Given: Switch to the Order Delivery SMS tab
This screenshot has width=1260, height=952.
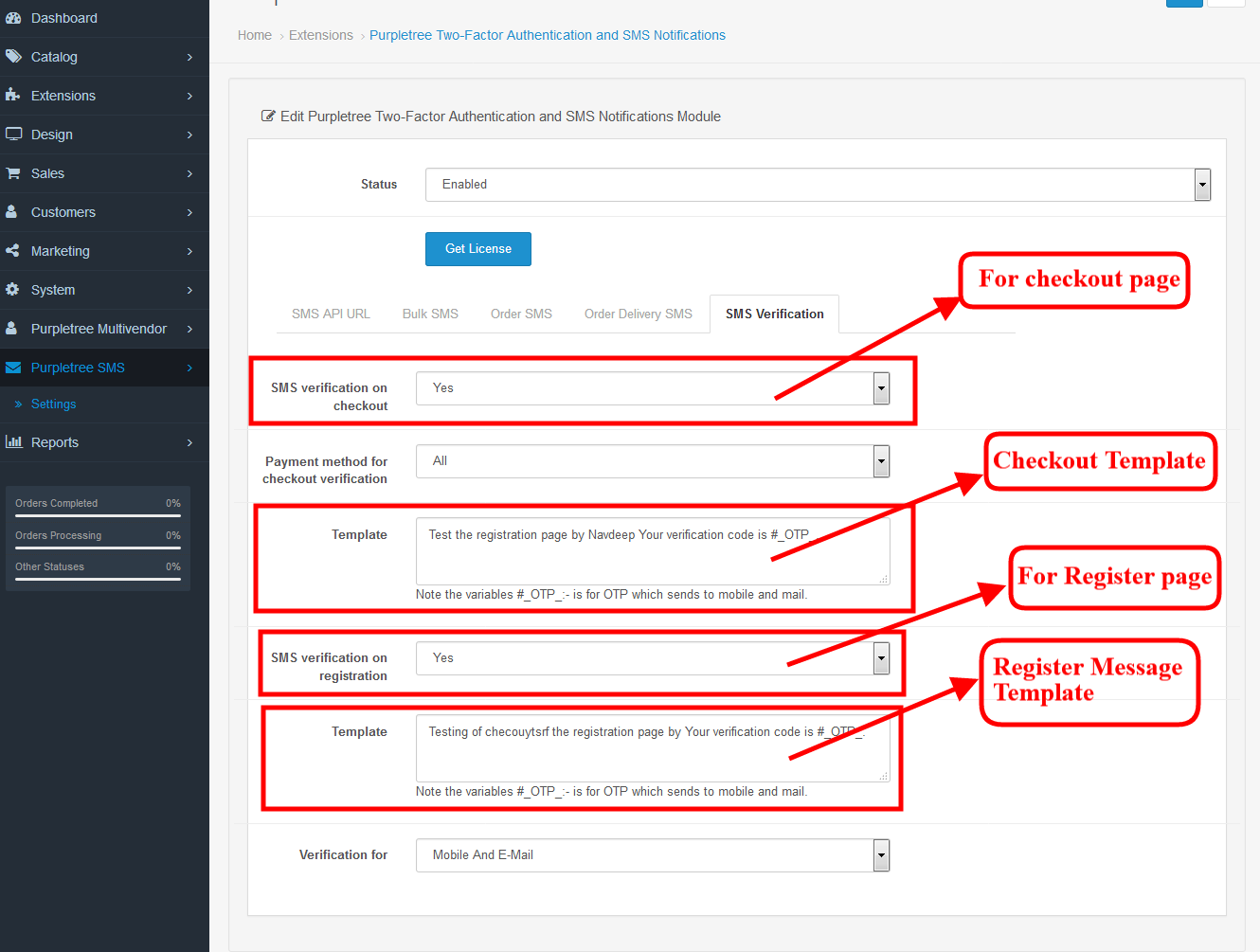Looking at the screenshot, I should [638, 314].
